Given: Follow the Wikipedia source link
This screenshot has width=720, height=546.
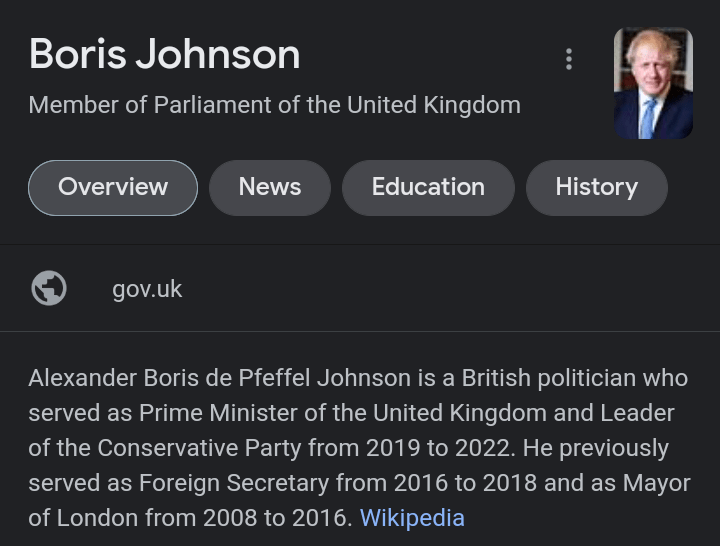Looking at the screenshot, I should 412,518.
